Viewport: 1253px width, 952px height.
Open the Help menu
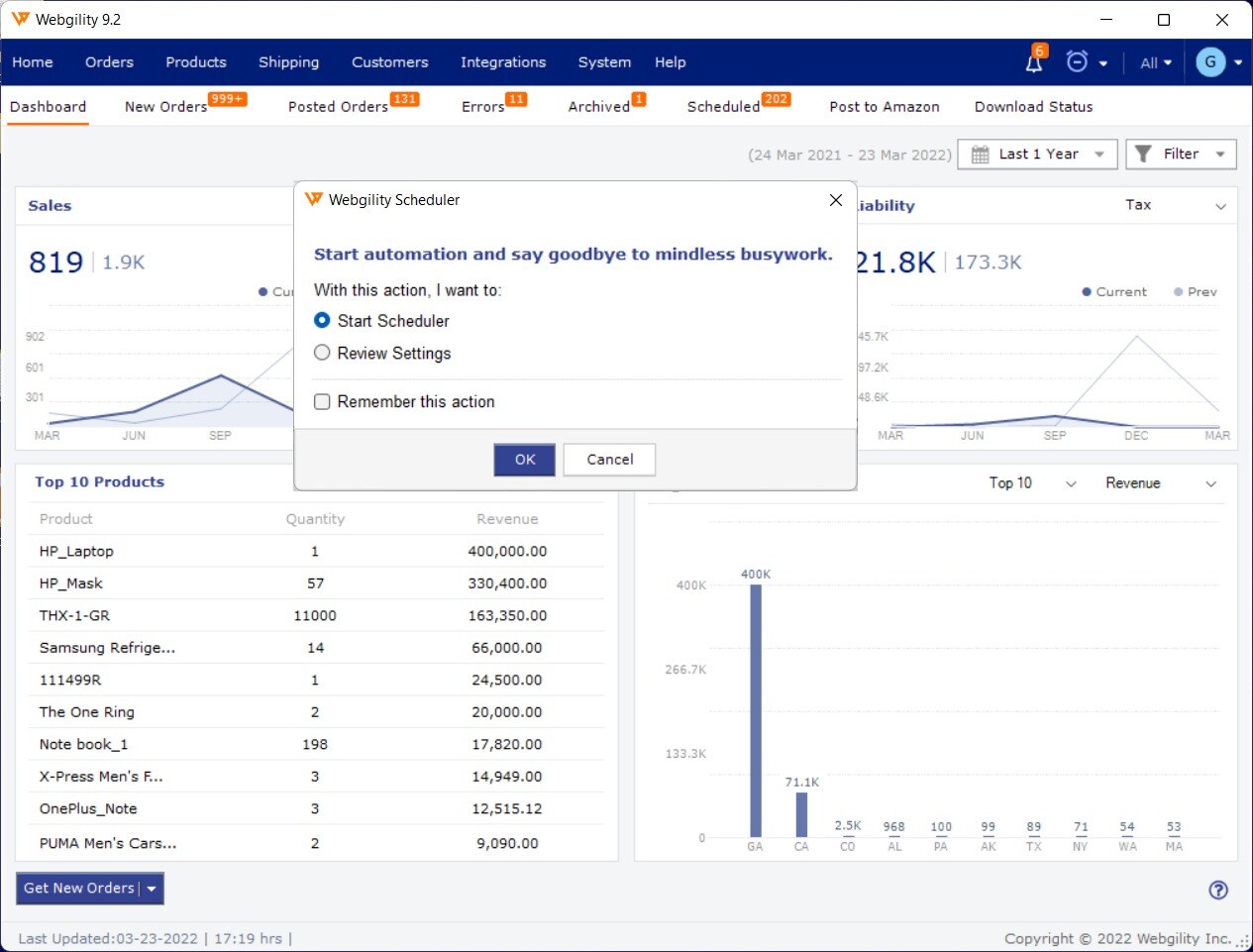point(670,61)
